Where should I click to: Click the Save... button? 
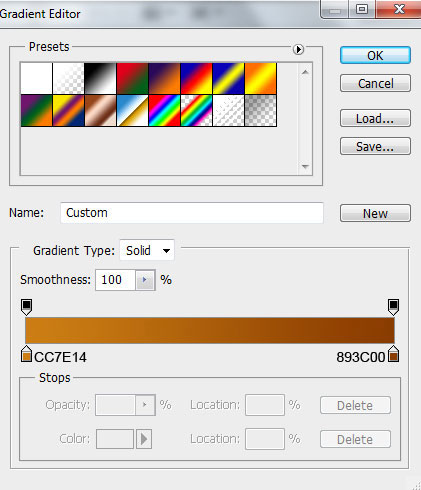click(375, 146)
